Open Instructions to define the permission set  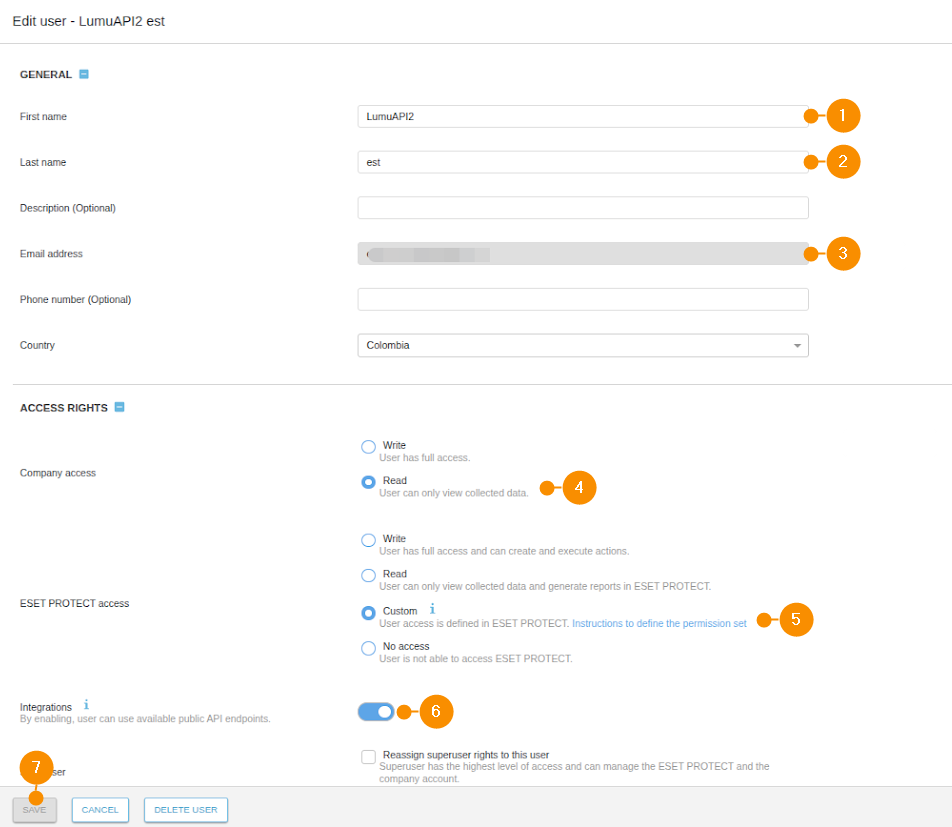[659, 623]
